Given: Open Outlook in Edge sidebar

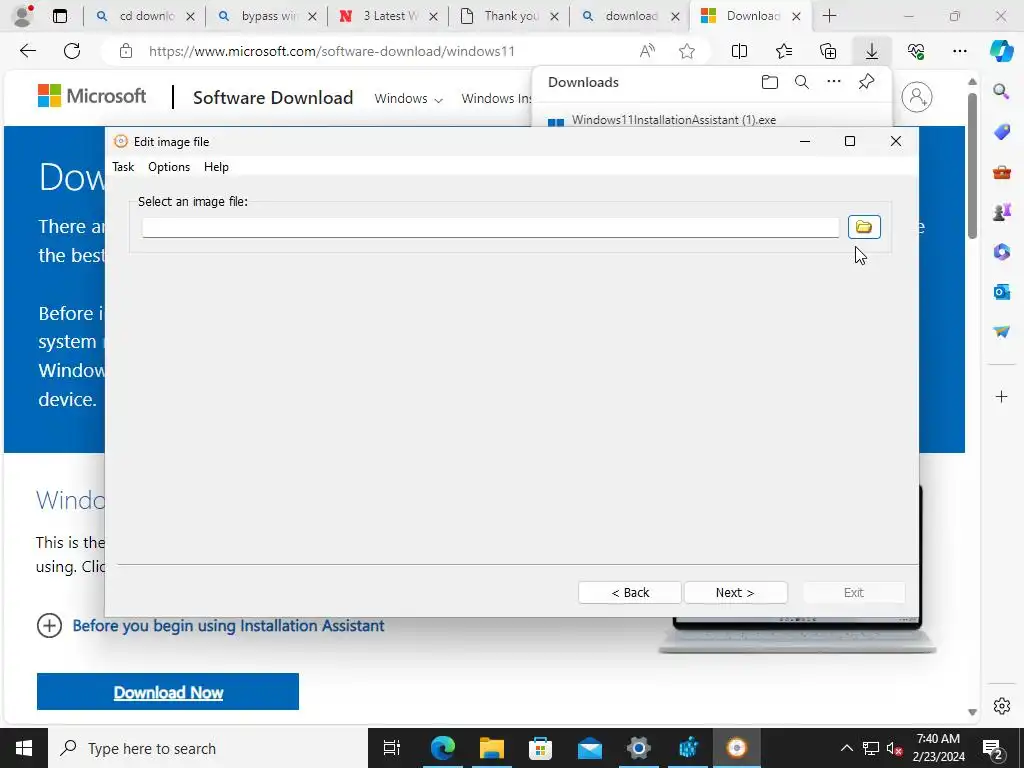Looking at the screenshot, I should 1001,292.
